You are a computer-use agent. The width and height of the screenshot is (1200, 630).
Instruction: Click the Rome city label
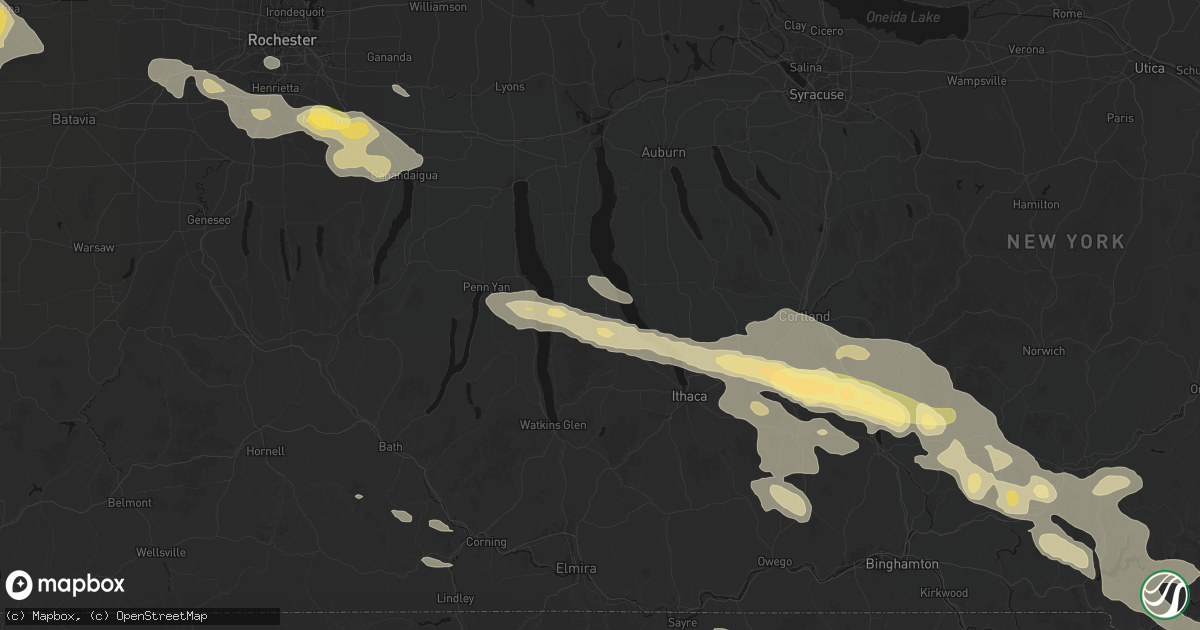[x=1067, y=14]
